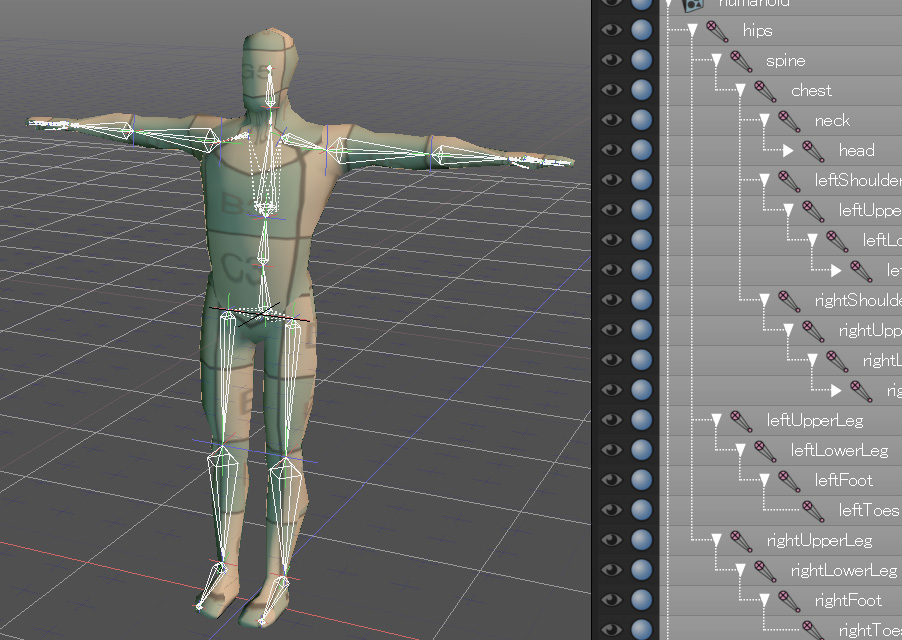The width and height of the screenshot is (902, 640).
Task: Click the blue sphere icon in leftFoot row
Action: [x=641, y=479]
